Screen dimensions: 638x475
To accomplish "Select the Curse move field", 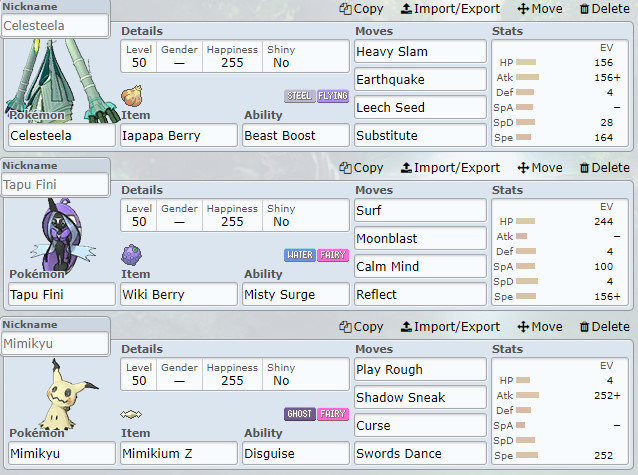I will (x=420, y=425).
